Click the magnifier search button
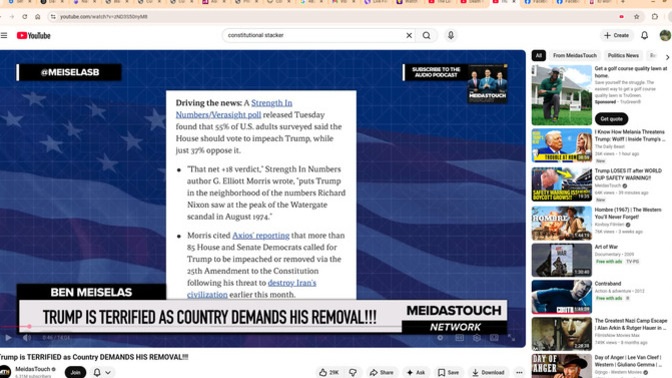 pos(426,36)
